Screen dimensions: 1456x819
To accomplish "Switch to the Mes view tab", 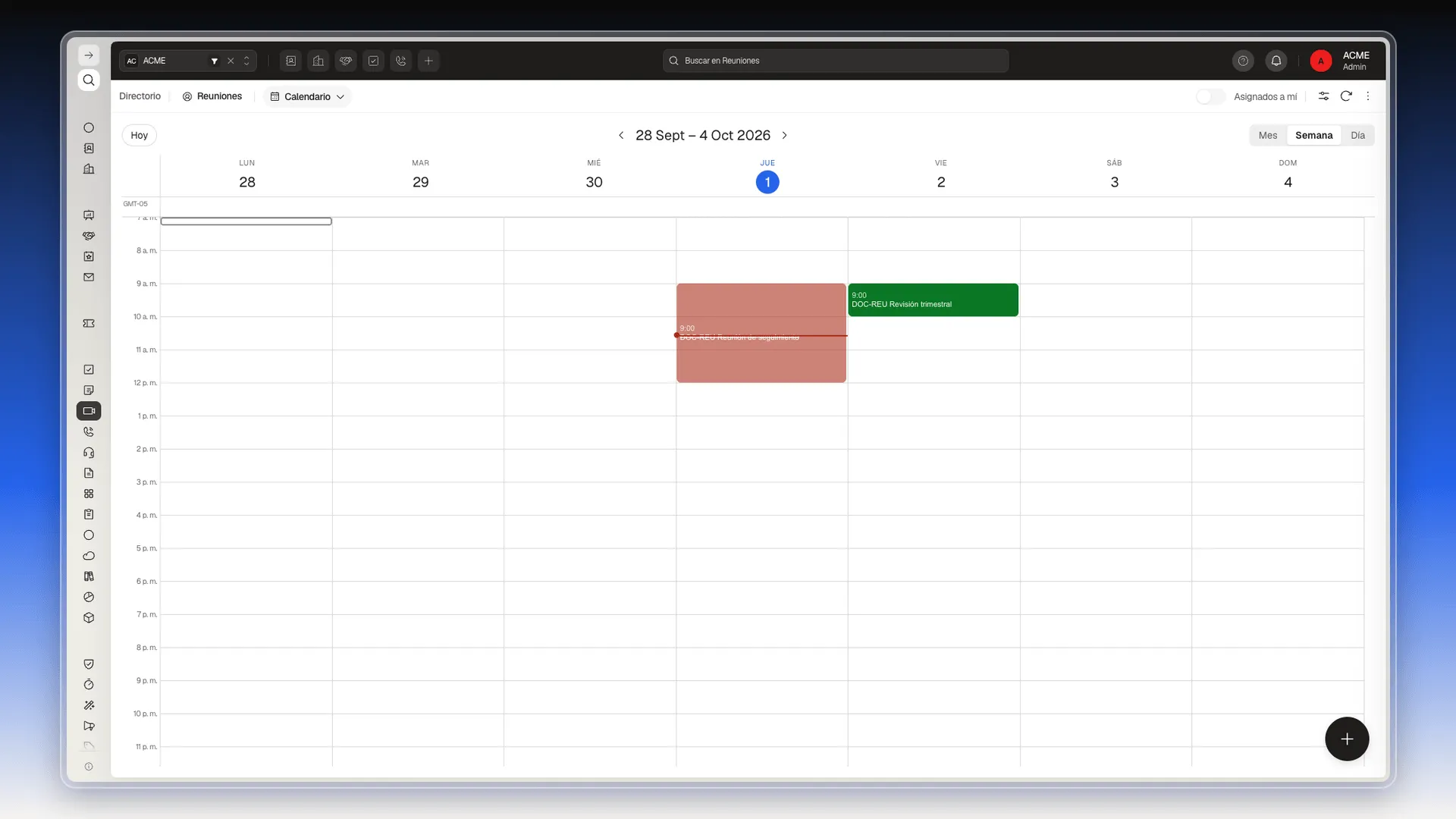I will (1268, 135).
